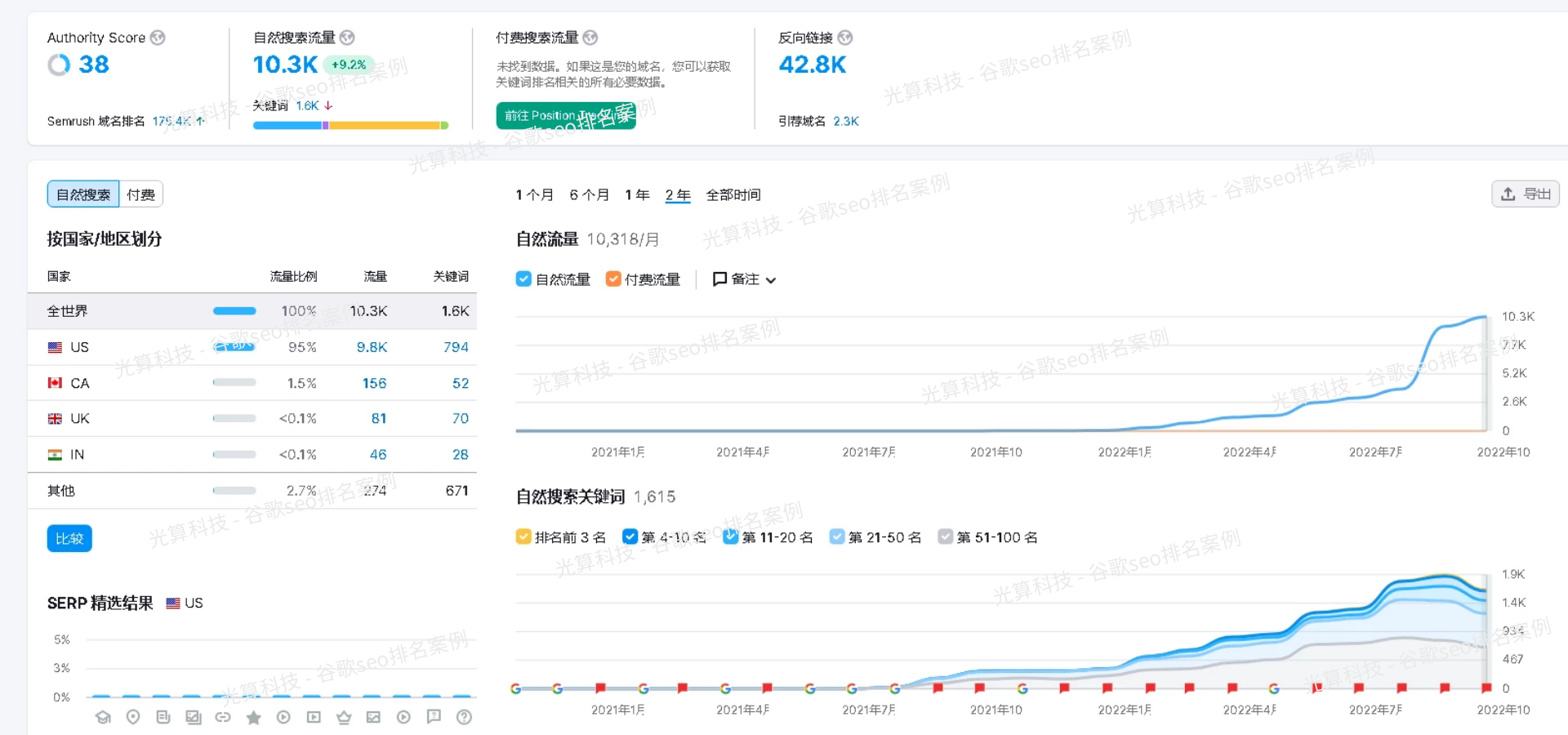The height and width of the screenshot is (735, 1568).
Task: Toggle the 付费流量 checkbox
Action: [x=613, y=279]
